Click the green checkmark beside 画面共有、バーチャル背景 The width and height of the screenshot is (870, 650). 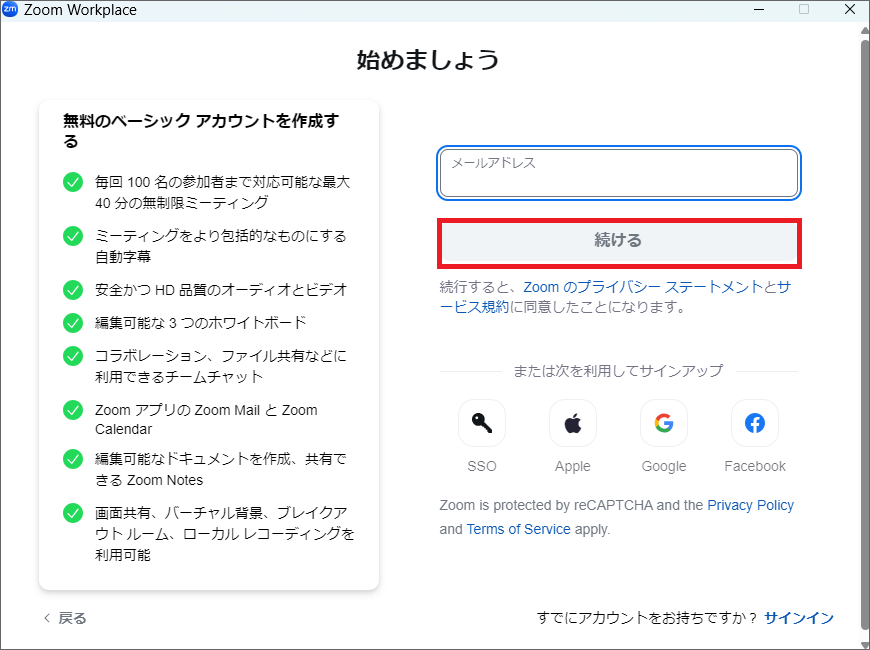73,513
